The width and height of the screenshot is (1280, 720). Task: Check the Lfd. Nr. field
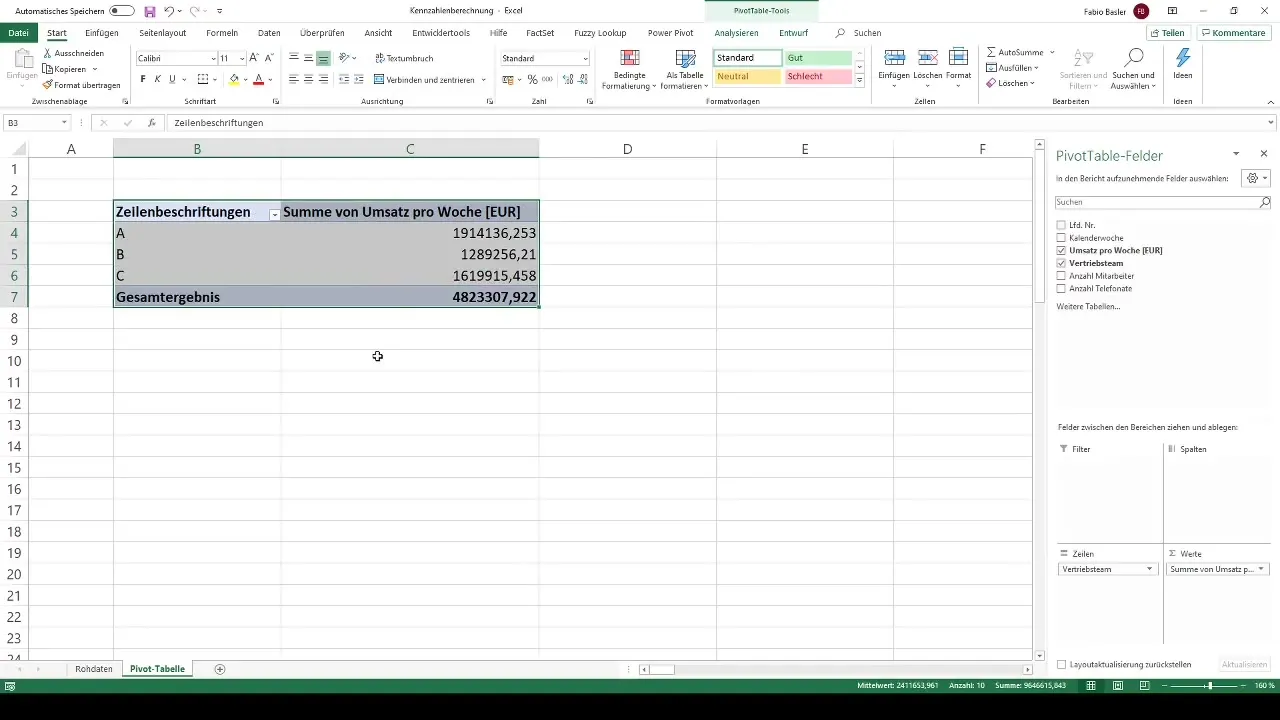tap(1061, 225)
